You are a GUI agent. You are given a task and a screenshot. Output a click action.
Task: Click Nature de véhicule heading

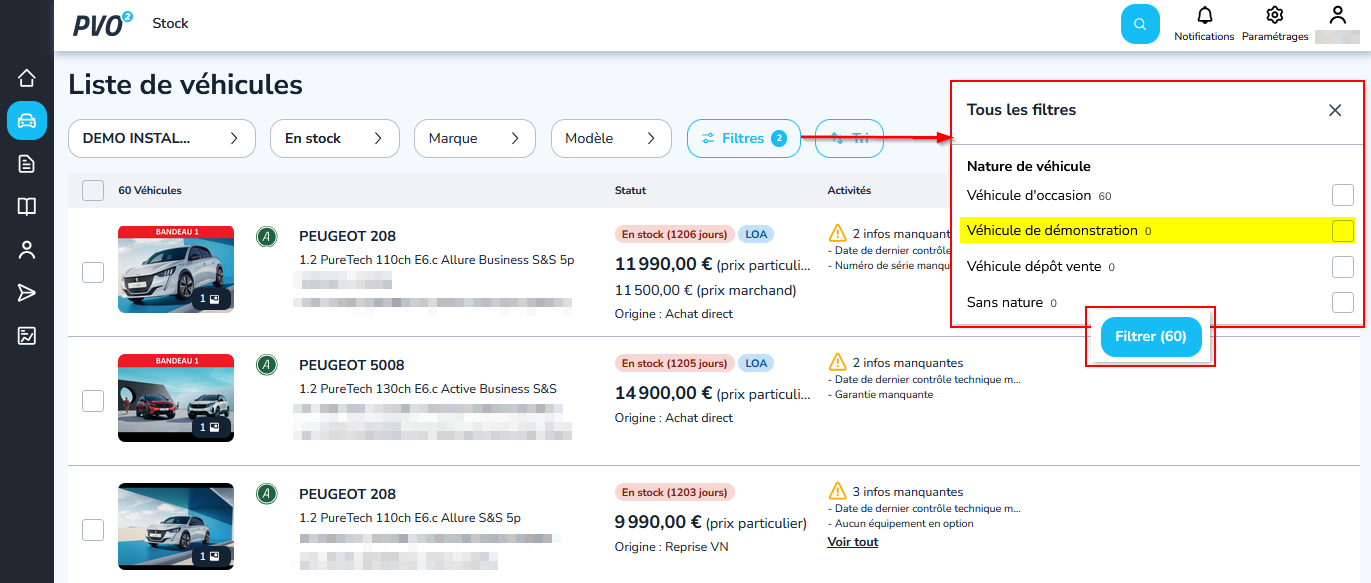(1029, 166)
